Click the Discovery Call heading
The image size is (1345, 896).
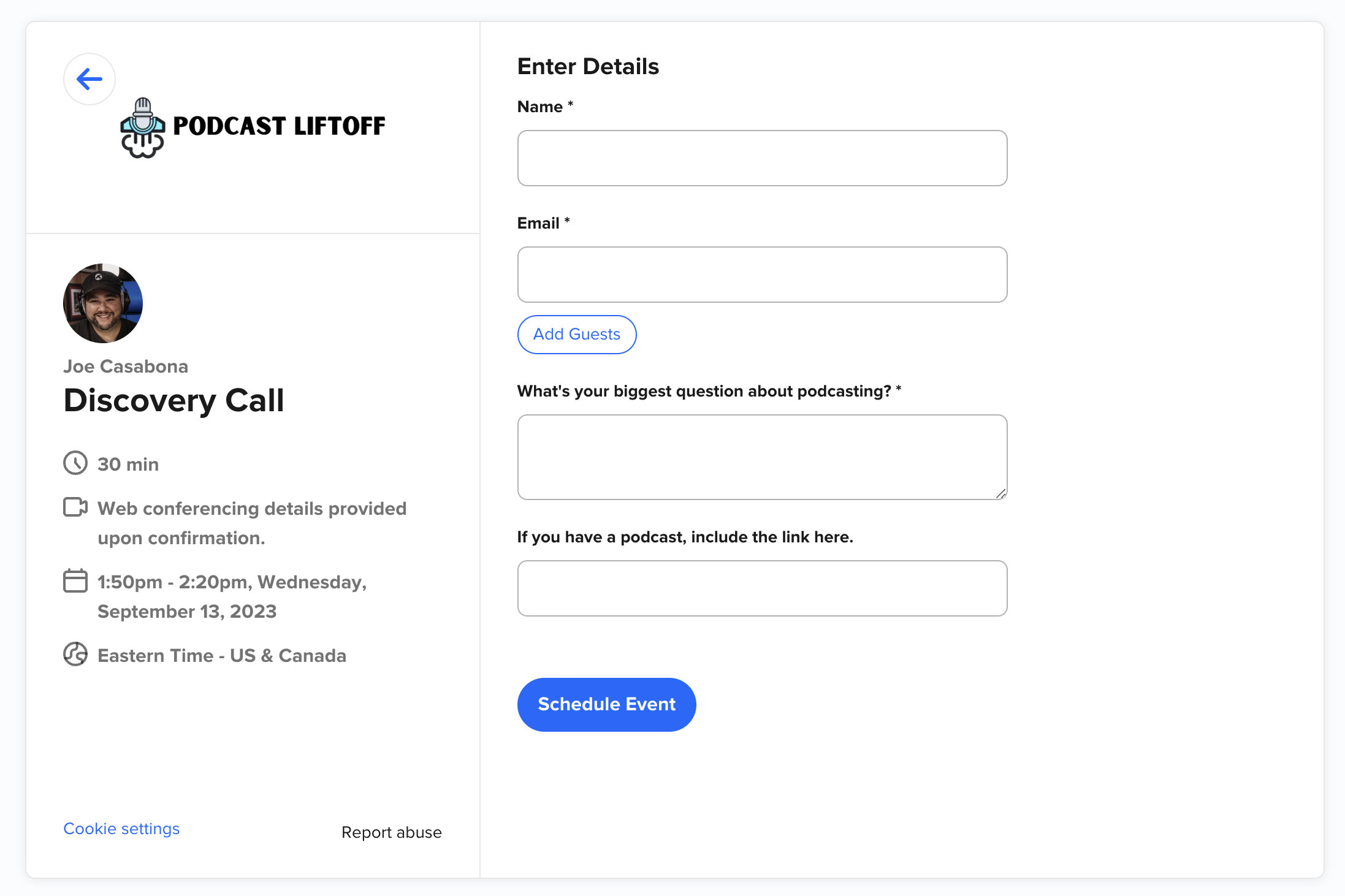[x=174, y=401]
